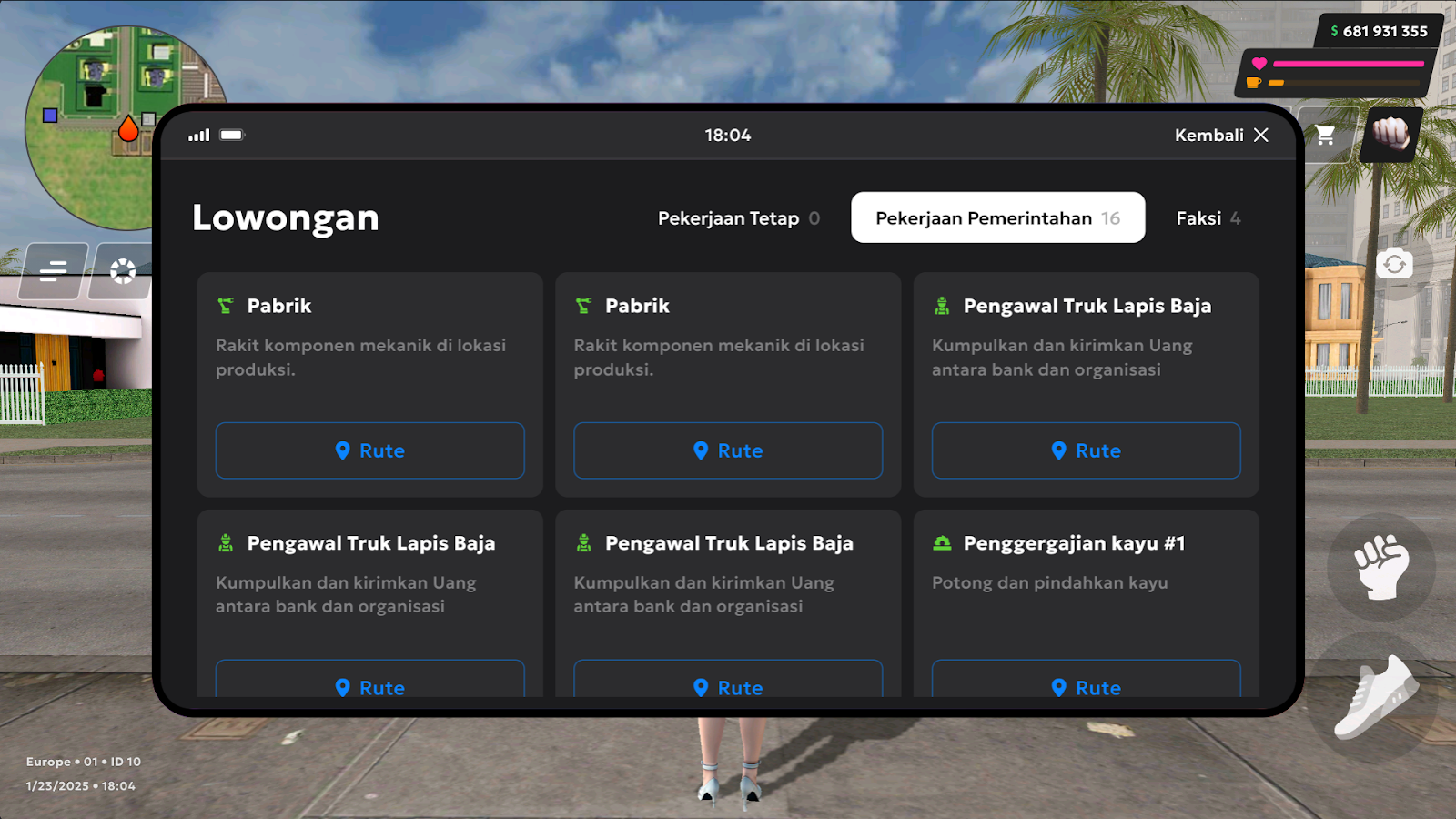Click the Europe • 01 • ID 10 server label

coord(84,762)
